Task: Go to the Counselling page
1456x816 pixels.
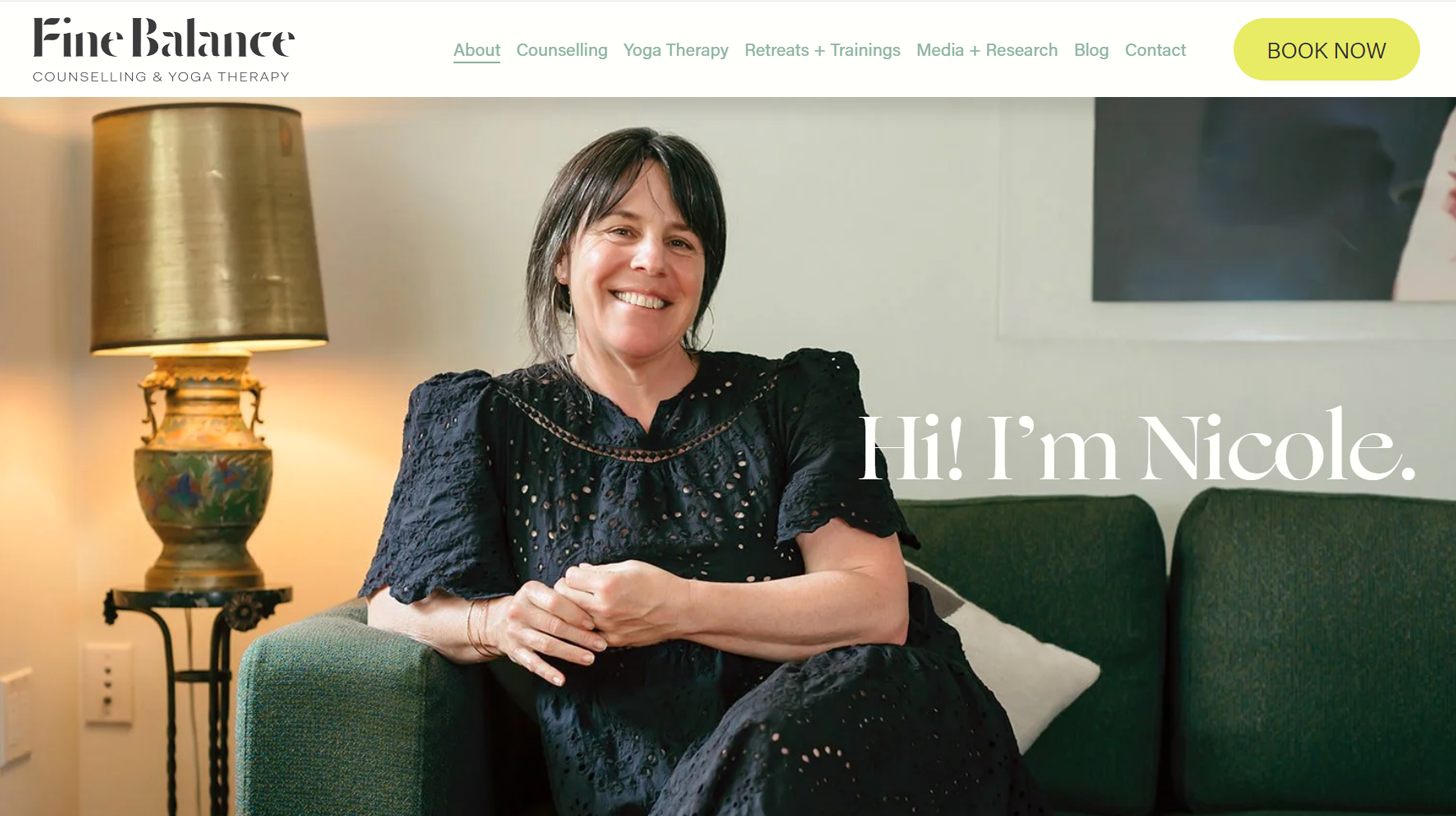Action: 562,50
